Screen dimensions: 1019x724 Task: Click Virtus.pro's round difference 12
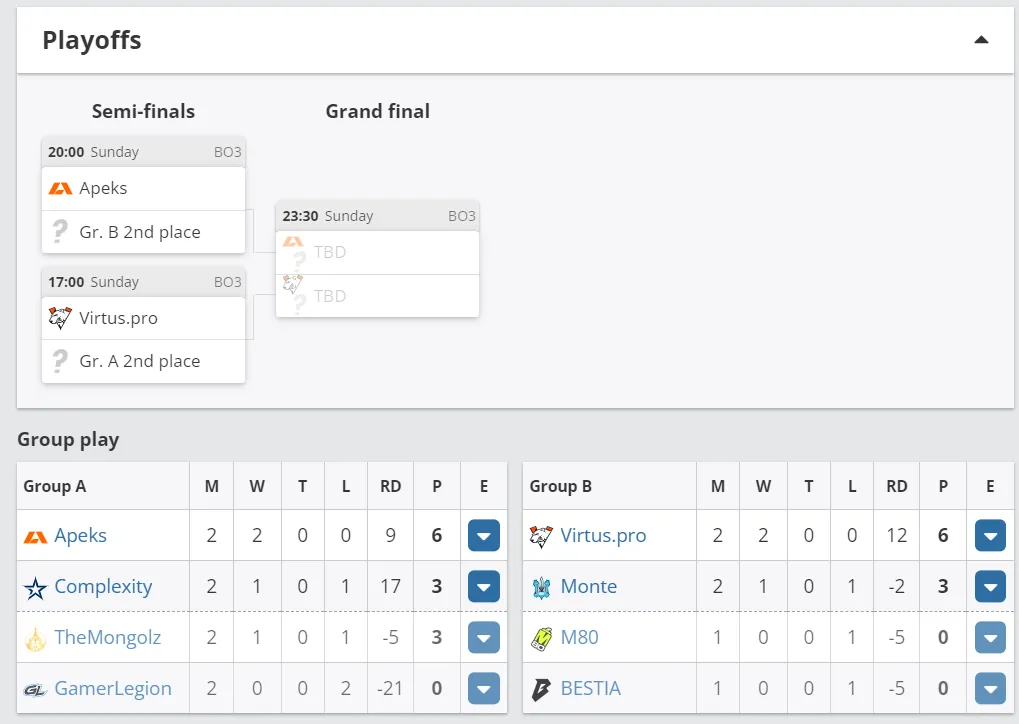[x=897, y=536]
